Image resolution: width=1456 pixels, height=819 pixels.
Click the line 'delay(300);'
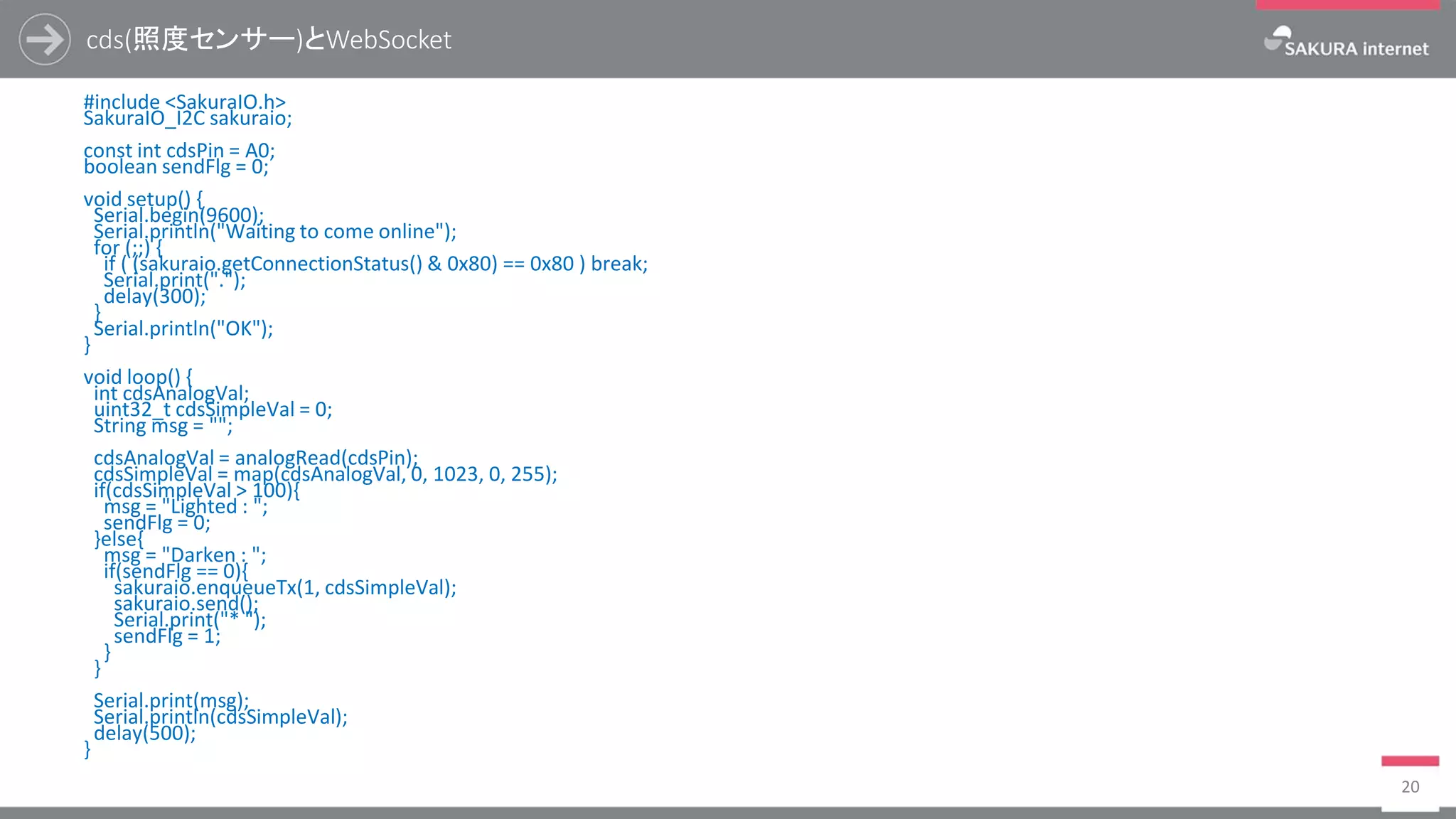point(155,296)
